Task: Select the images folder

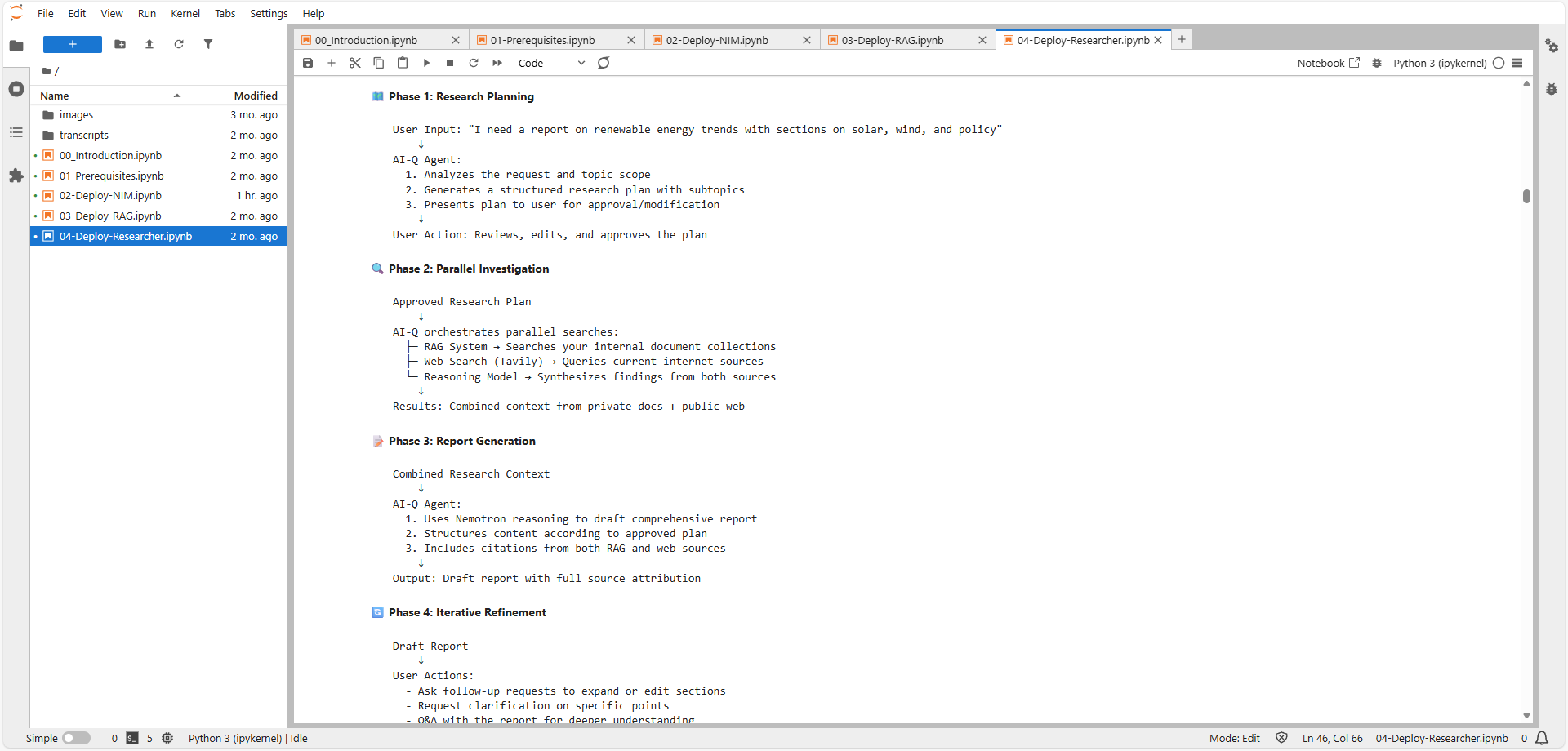Action: (x=158, y=115)
